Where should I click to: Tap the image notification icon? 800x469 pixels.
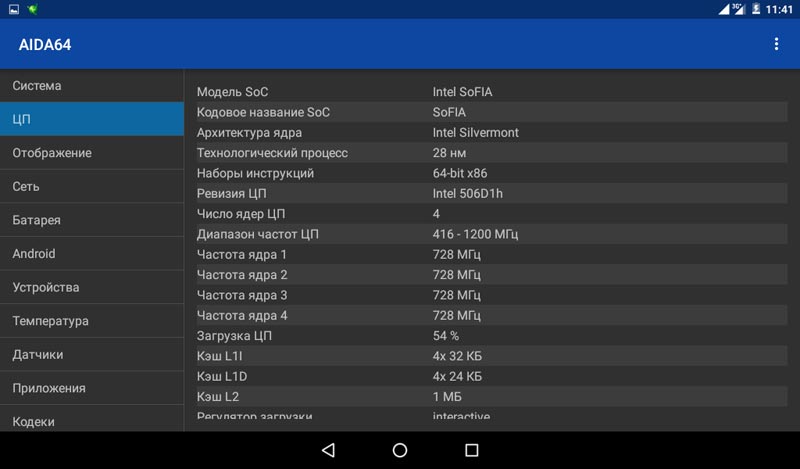tap(13, 9)
